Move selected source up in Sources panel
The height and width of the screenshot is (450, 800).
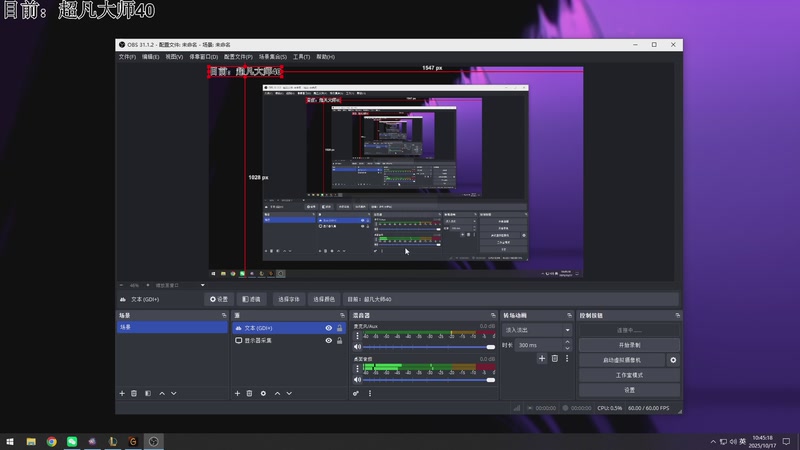(x=277, y=393)
